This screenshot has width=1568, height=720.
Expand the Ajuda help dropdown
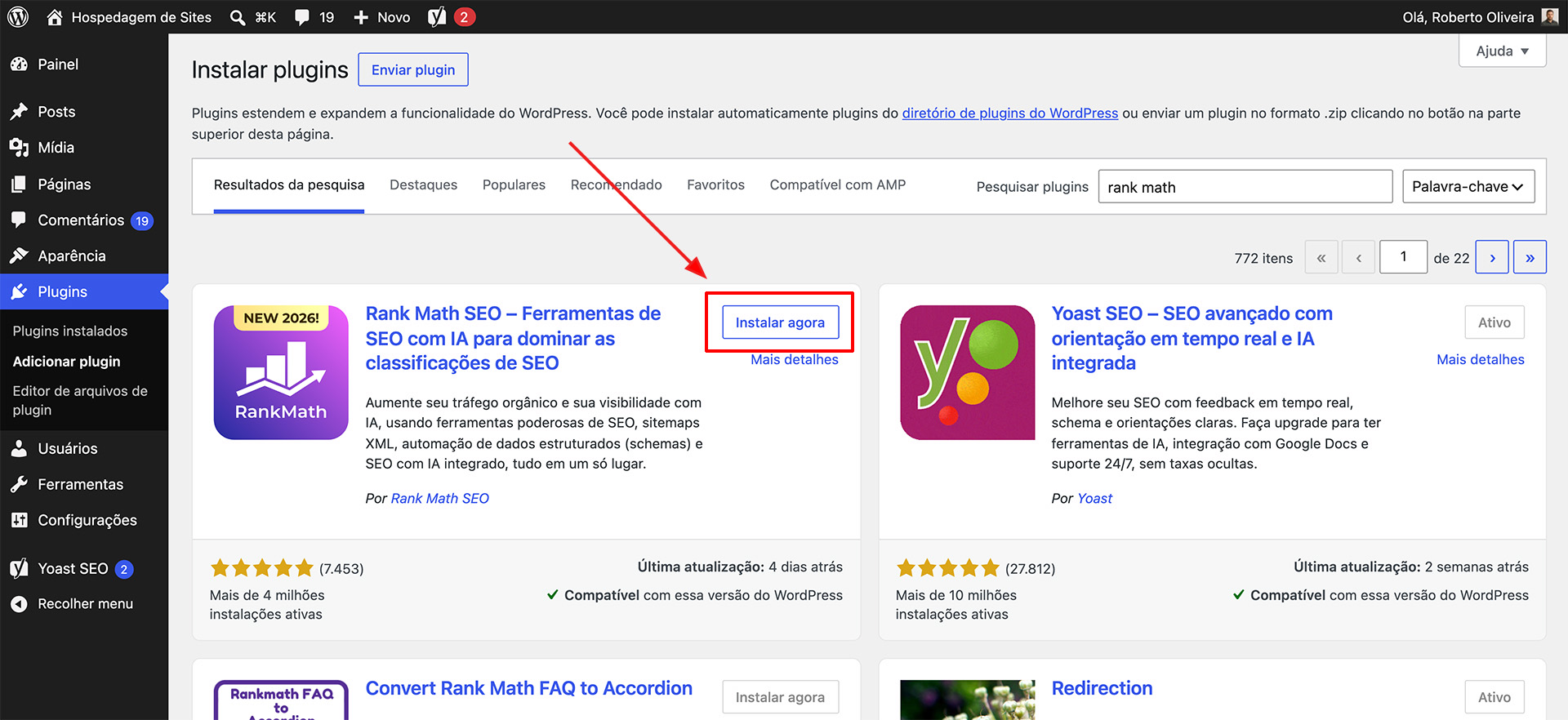pyautogui.click(x=1502, y=51)
